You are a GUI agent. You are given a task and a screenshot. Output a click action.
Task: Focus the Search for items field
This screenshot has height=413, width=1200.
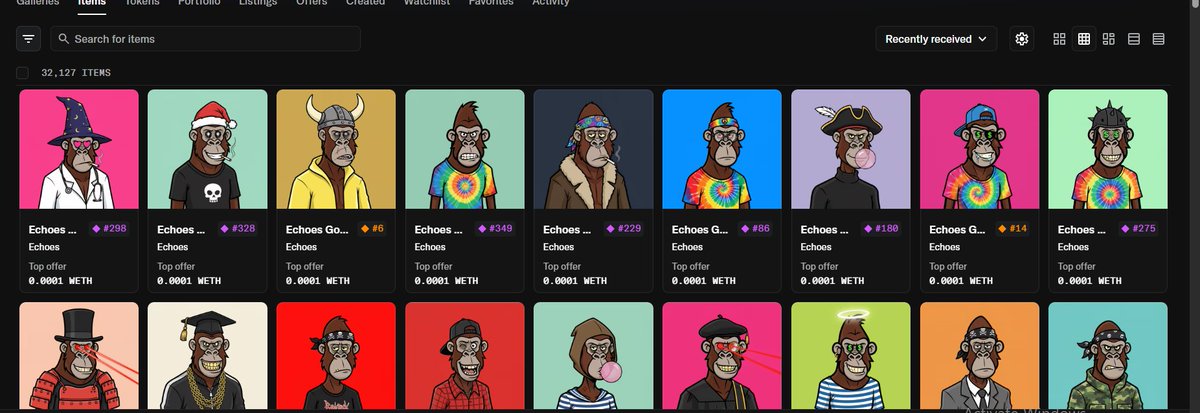pos(205,39)
